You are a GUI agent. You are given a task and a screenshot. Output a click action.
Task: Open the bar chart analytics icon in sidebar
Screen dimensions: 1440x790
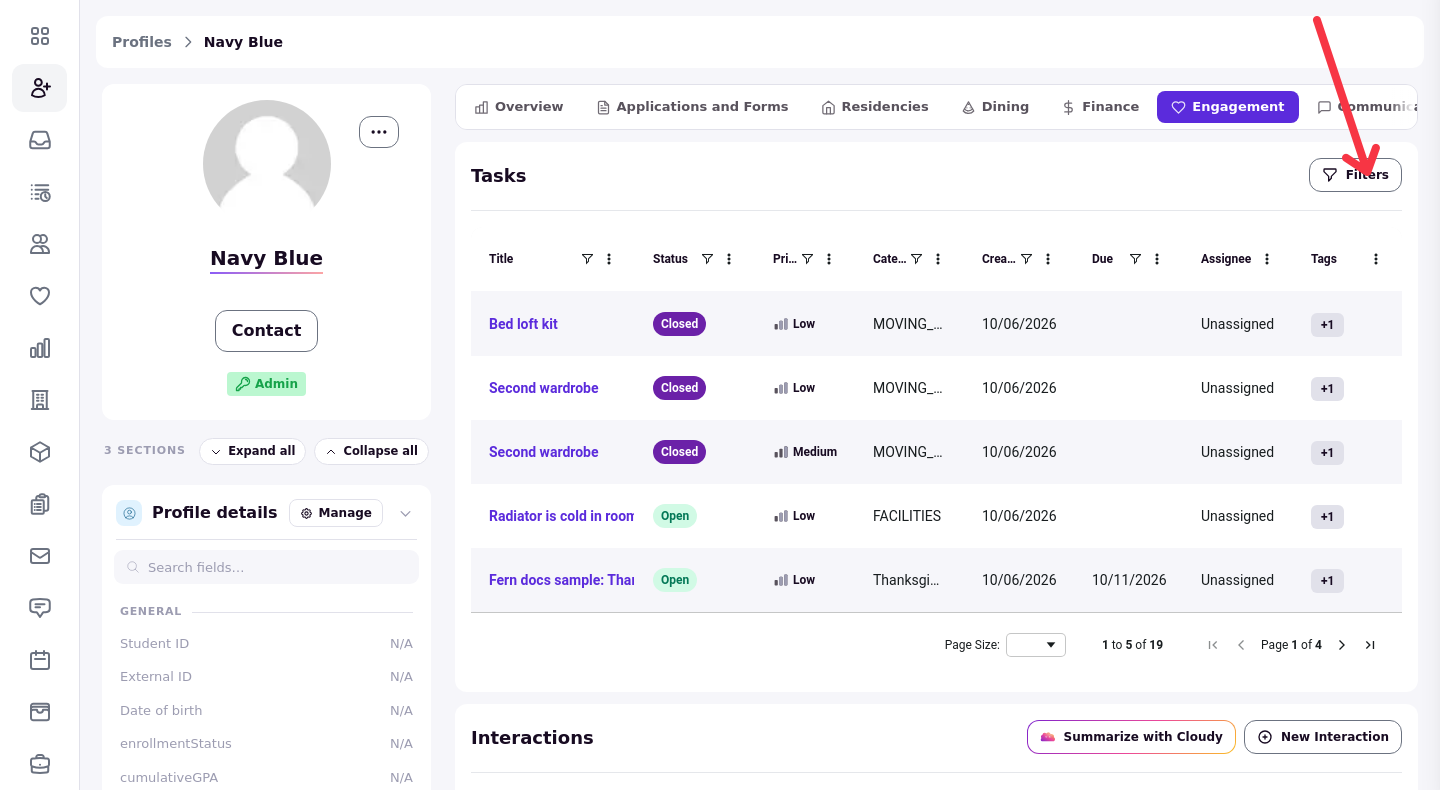pos(40,348)
